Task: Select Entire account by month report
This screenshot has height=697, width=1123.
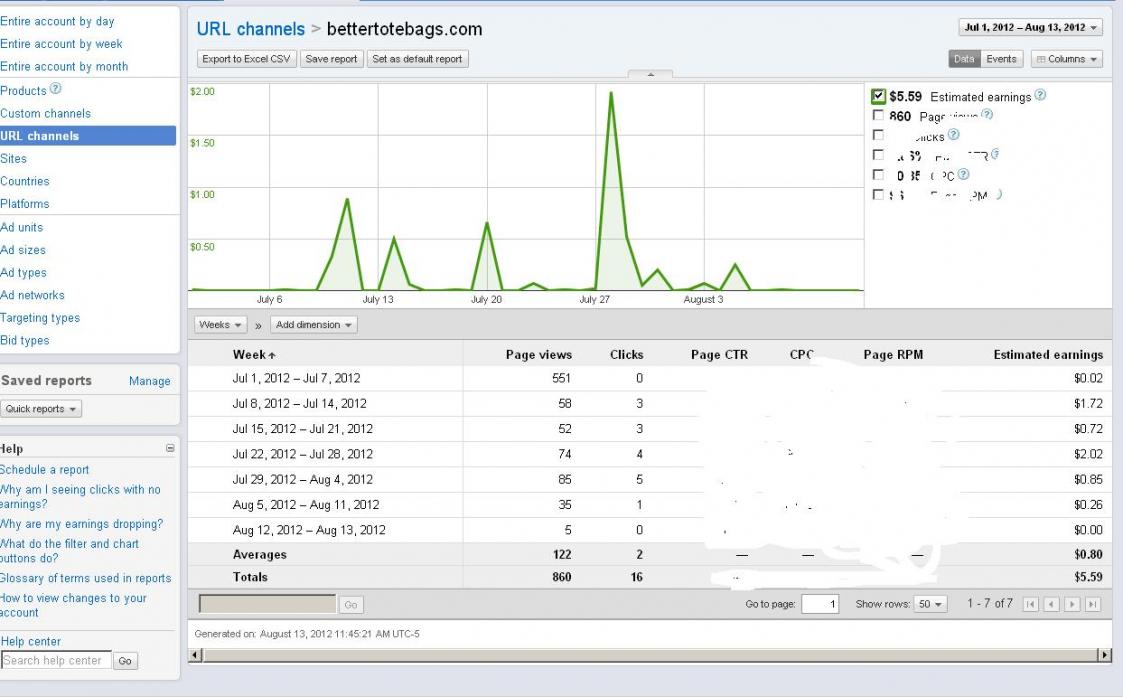Action: pyautogui.click(x=64, y=67)
